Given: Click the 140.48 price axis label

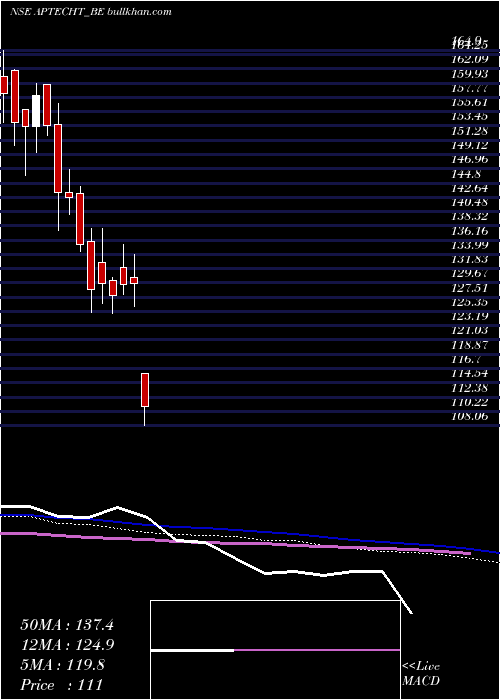Looking at the screenshot, I should (x=470, y=202).
